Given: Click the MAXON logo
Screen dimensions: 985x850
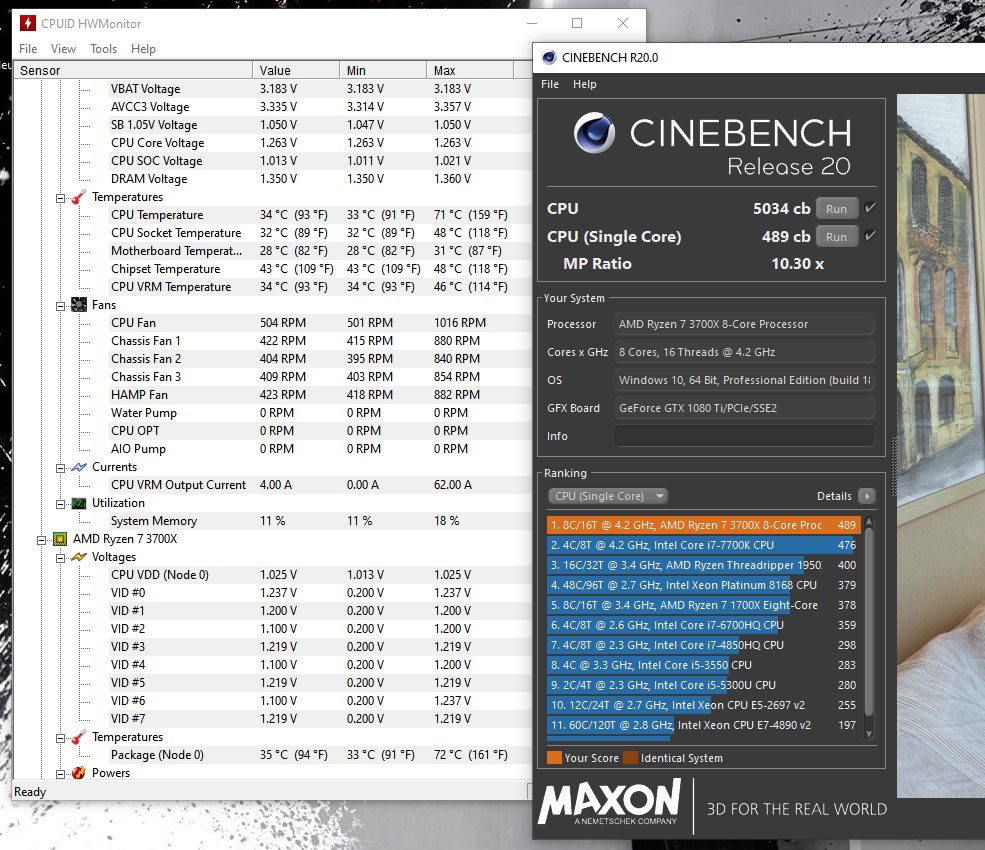Looking at the screenshot, I should click(609, 802).
